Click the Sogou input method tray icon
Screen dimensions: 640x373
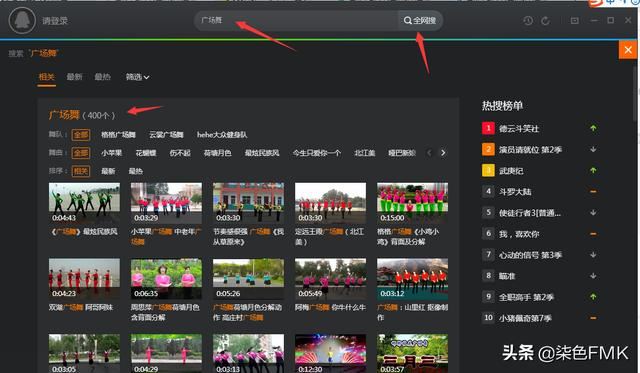(x=597, y=3)
